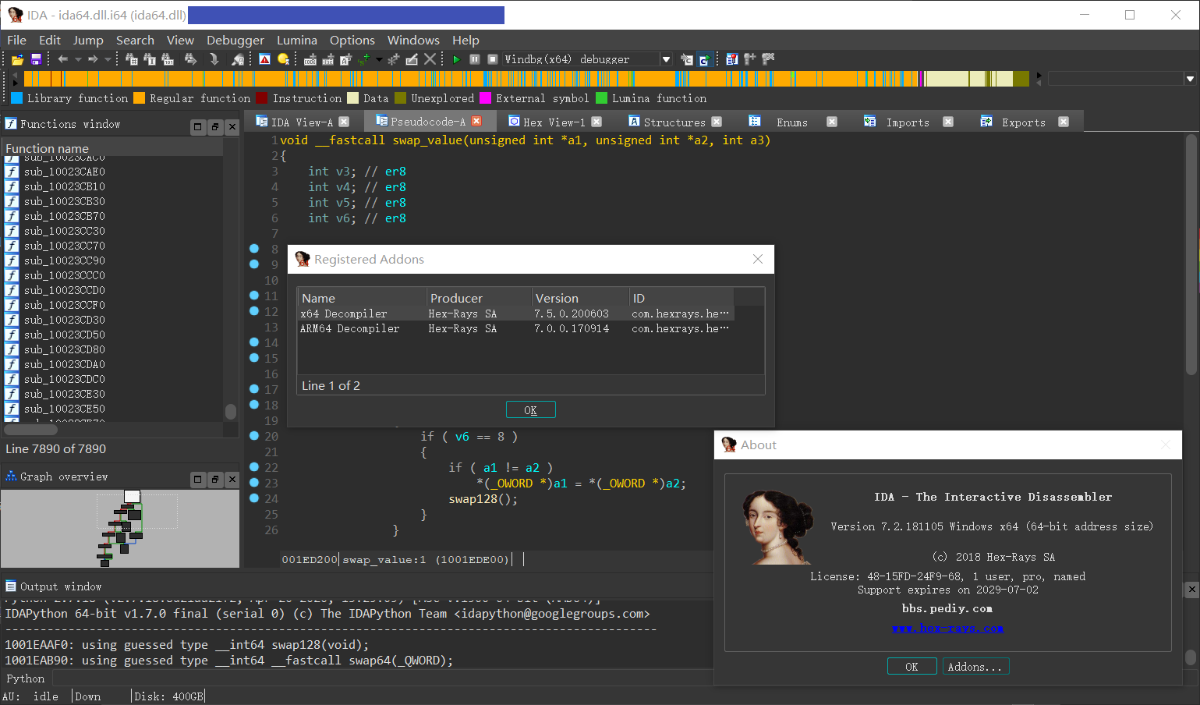Click the Regular function color swatch

(x=139, y=98)
